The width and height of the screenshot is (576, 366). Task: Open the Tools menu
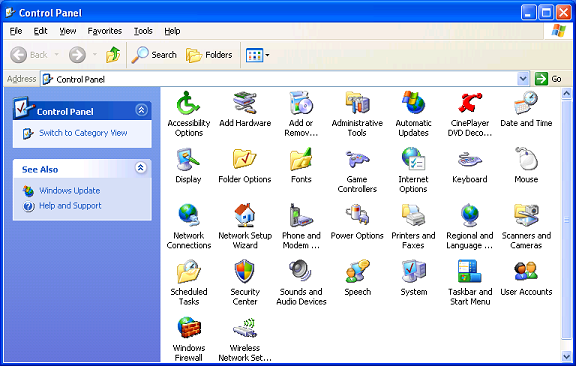143,31
